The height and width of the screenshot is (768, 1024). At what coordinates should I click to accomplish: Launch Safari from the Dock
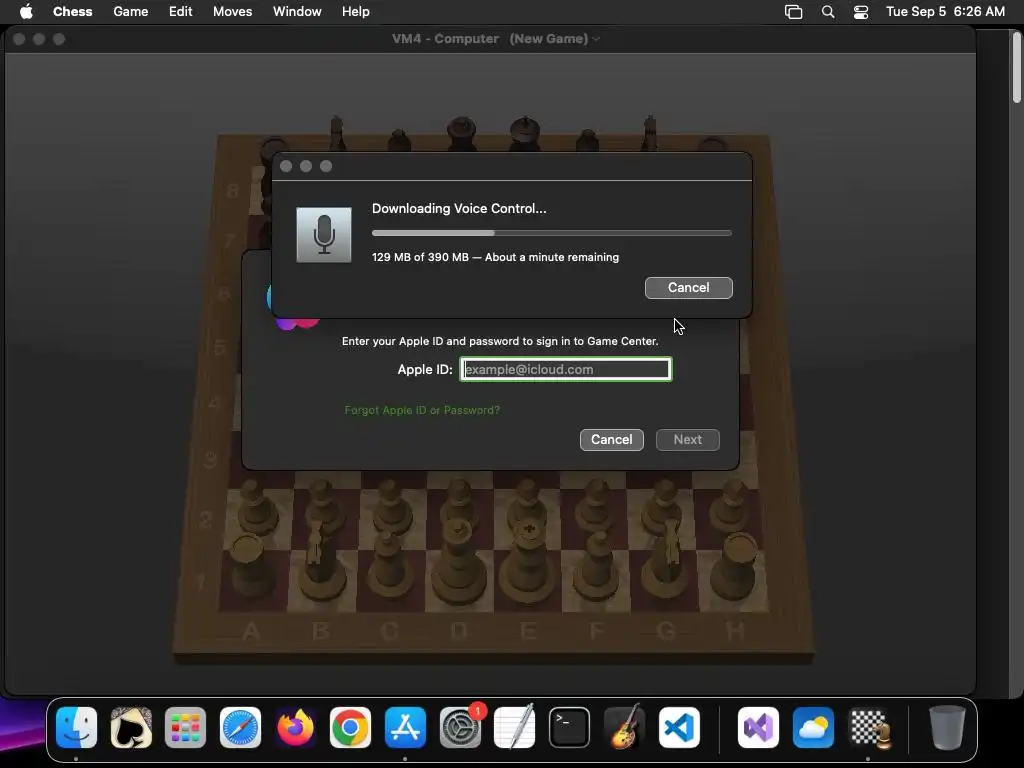pos(240,728)
